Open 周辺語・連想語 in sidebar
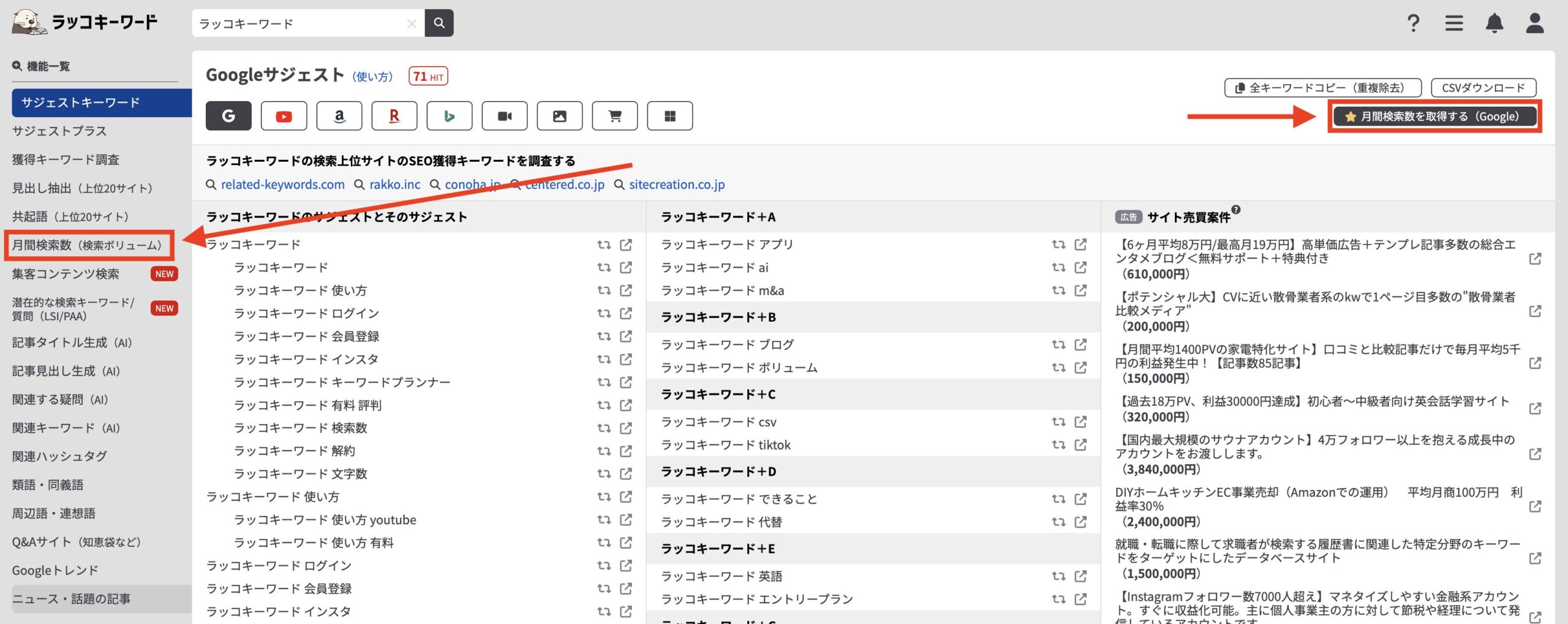 click(x=53, y=513)
